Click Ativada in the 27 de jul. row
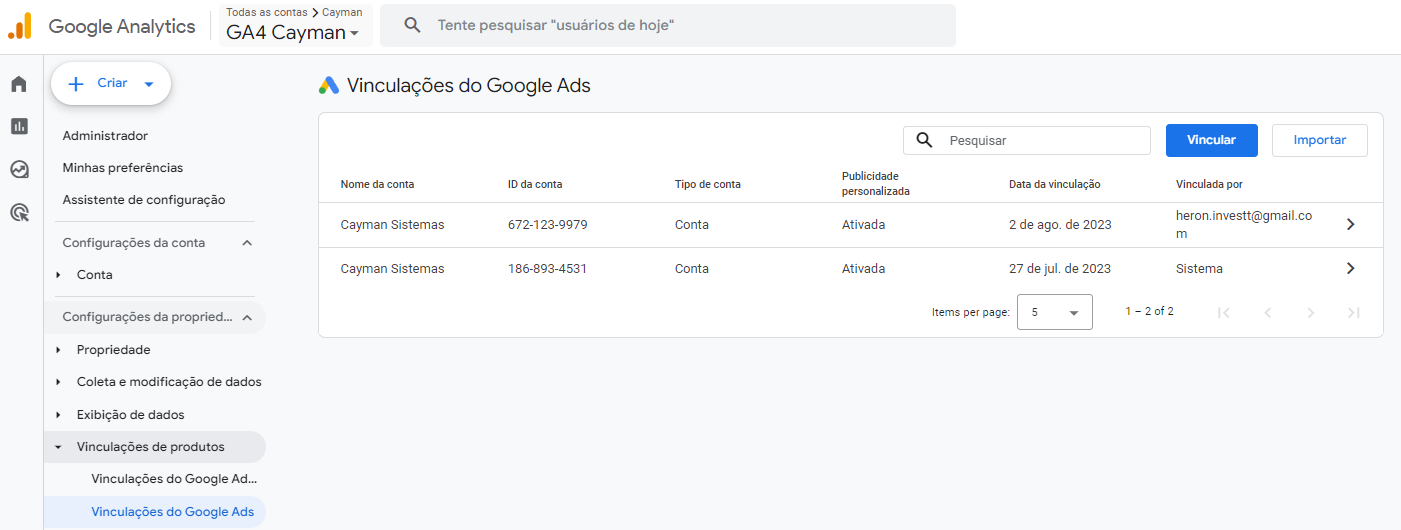Viewport: 1401px width, 530px height. [864, 269]
